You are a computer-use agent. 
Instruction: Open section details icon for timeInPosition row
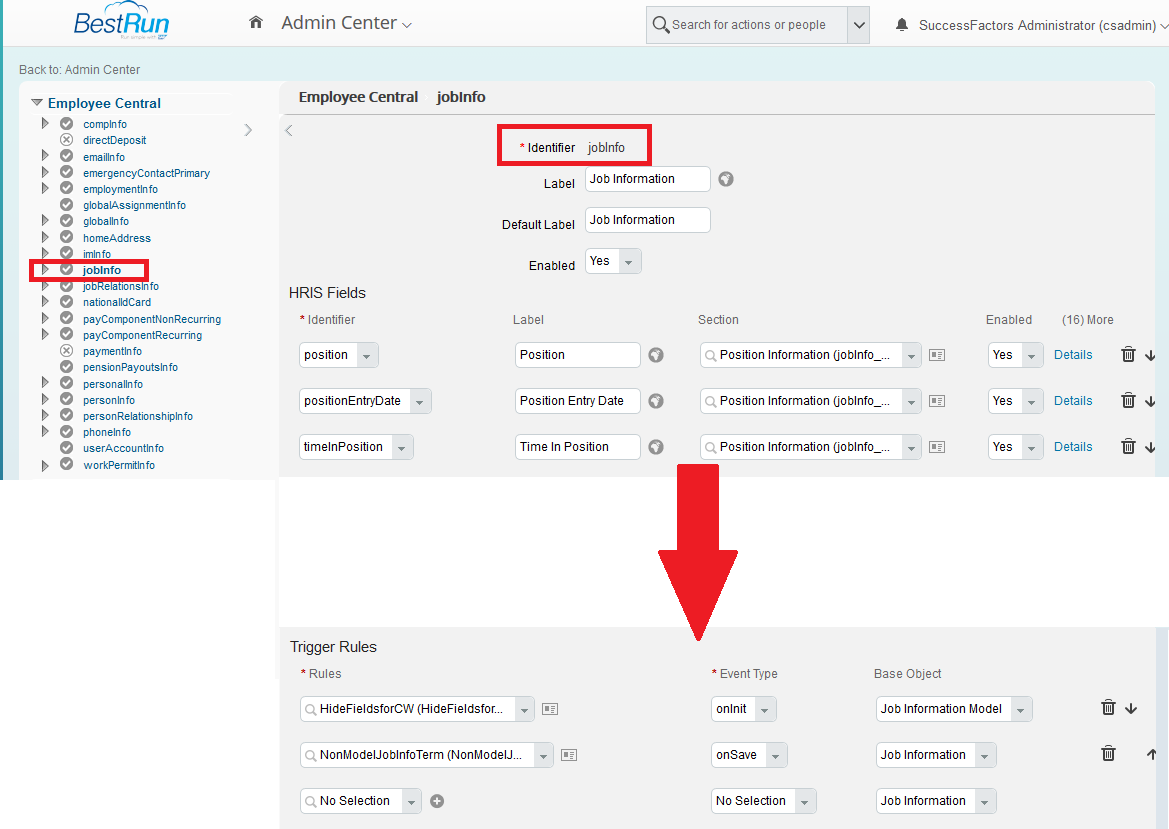tap(937, 447)
